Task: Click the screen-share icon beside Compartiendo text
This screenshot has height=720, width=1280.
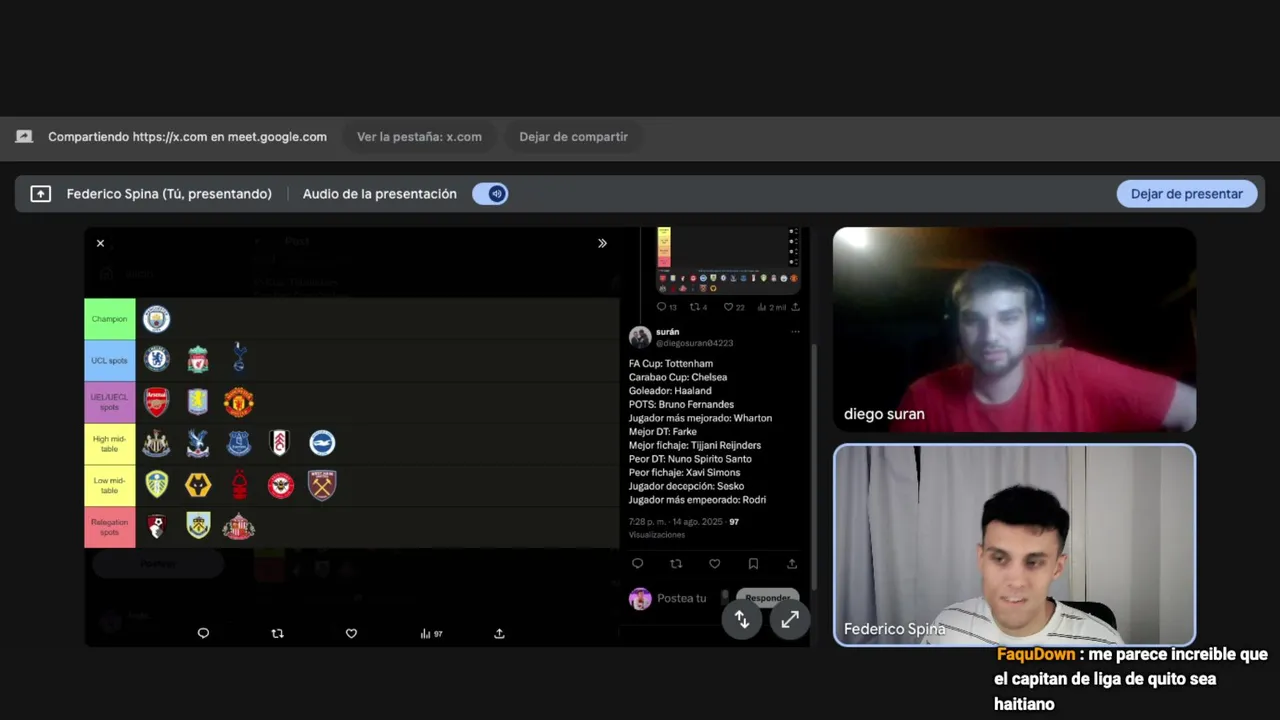Action: pos(24,137)
